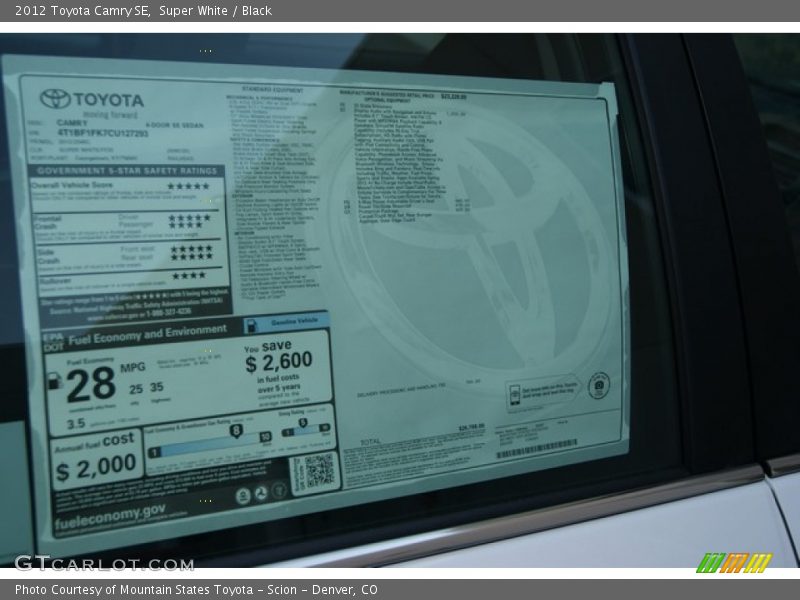Click the barcode at the sticker bottom

point(536,448)
